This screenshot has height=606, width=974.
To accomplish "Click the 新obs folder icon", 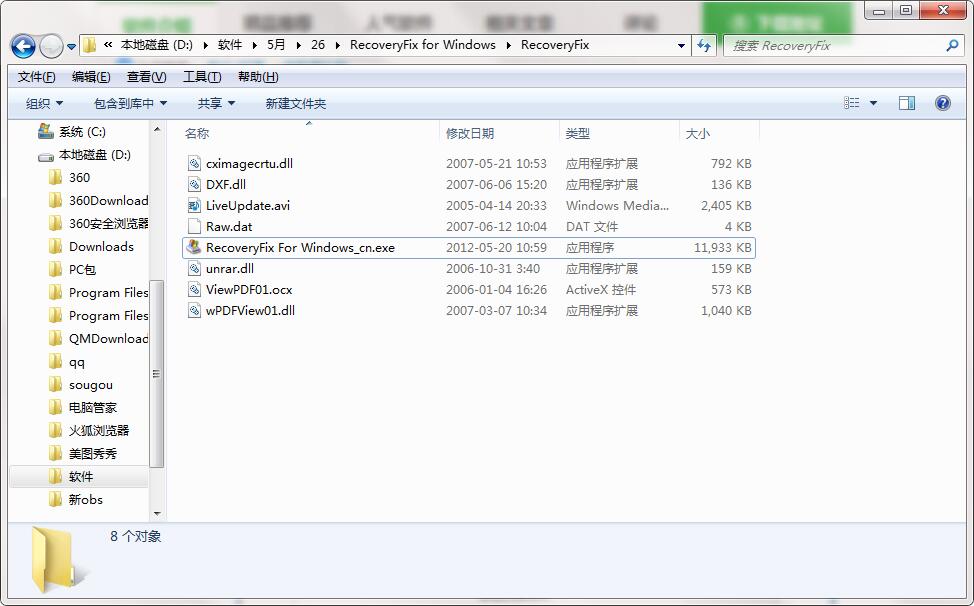I will point(55,499).
